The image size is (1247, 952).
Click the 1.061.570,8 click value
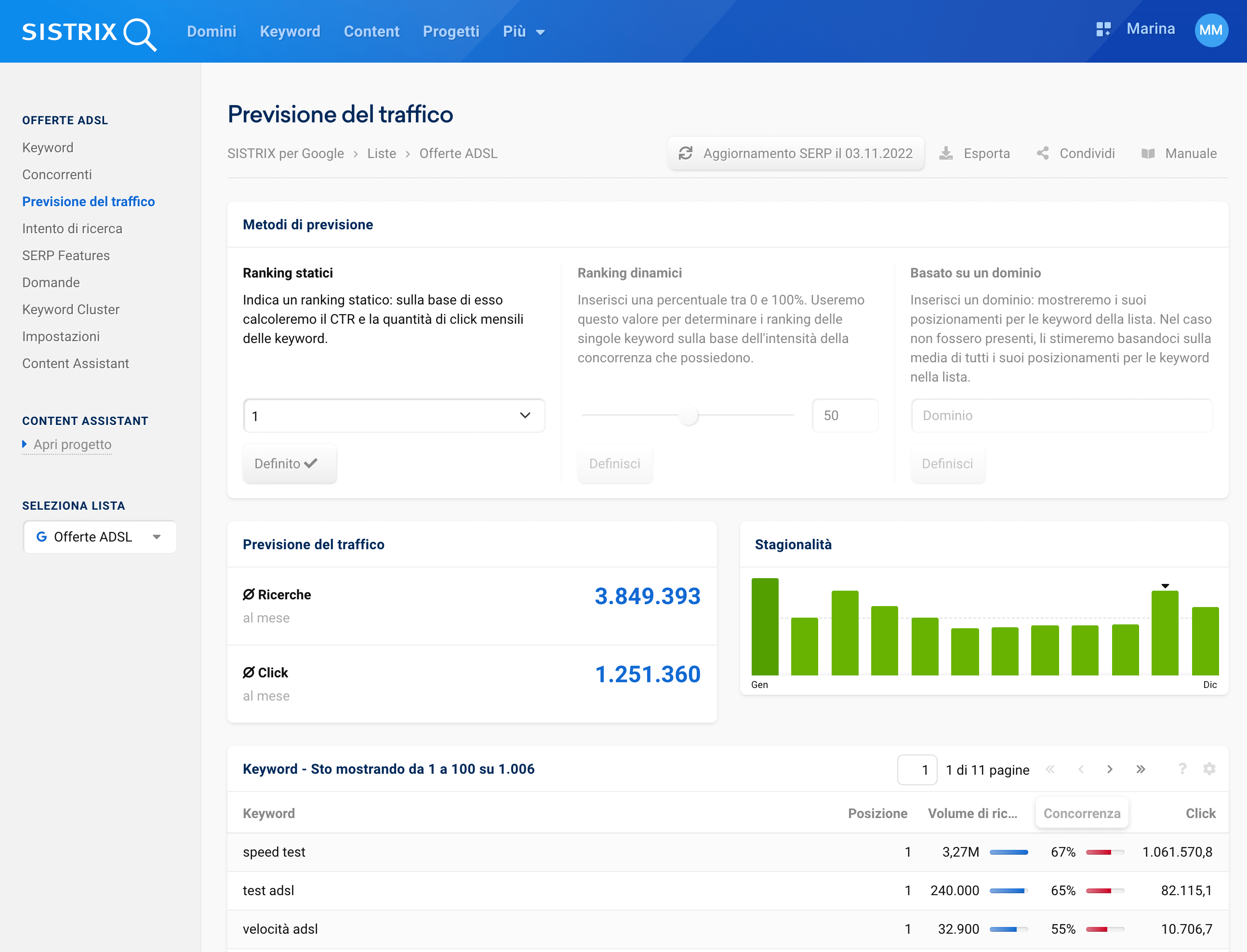pyautogui.click(x=1177, y=852)
